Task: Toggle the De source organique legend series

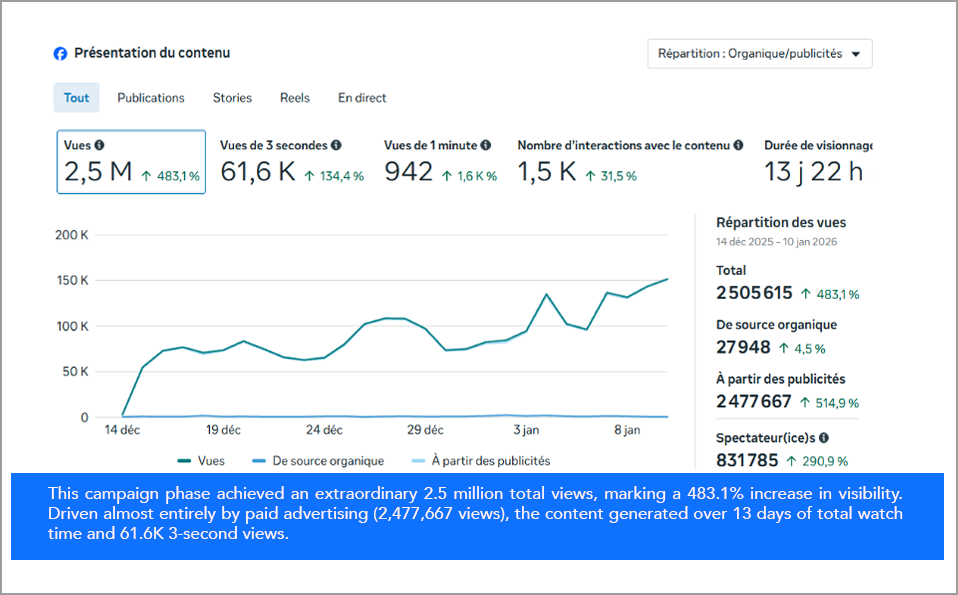Action: [x=318, y=461]
